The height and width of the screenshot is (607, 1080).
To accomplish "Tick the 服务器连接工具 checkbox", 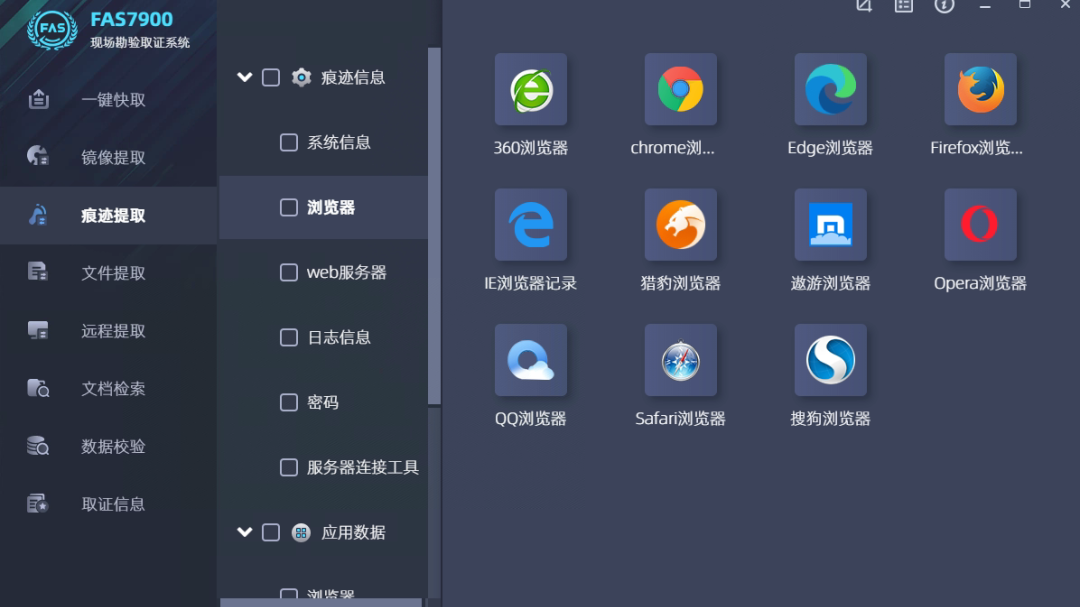I will 289,467.
